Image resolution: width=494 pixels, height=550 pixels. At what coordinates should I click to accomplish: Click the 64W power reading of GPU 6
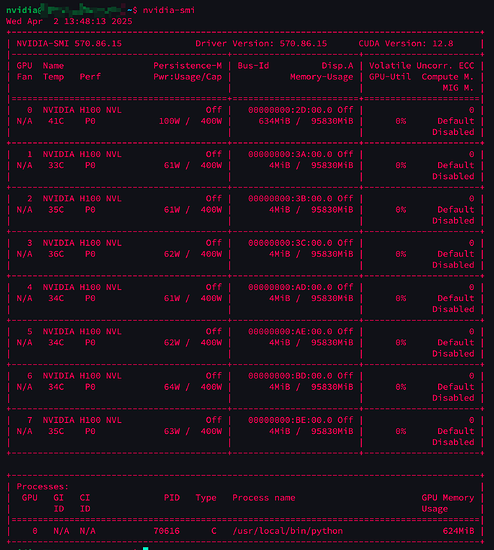[172, 387]
